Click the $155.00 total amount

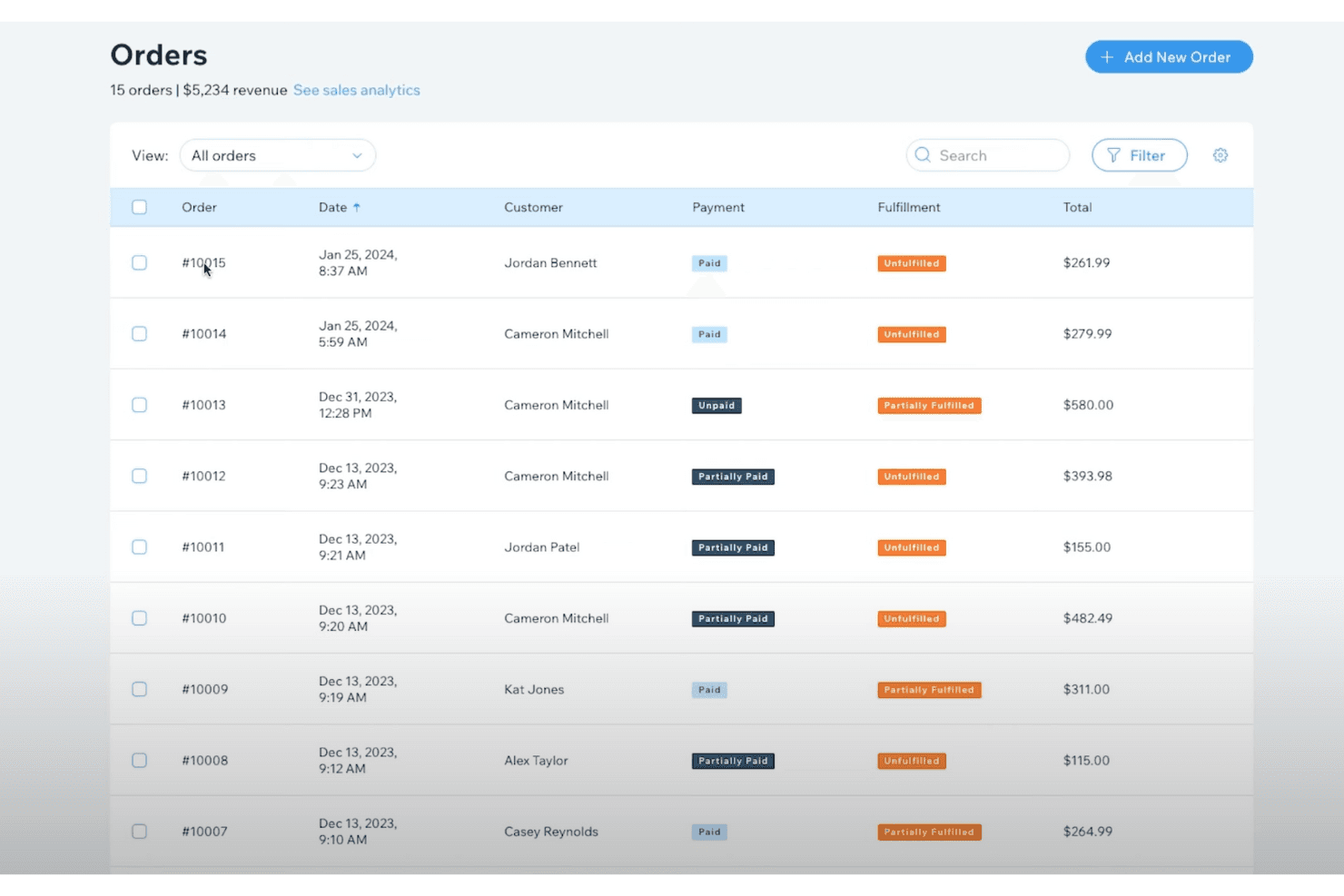pyautogui.click(x=1087, y=546)
